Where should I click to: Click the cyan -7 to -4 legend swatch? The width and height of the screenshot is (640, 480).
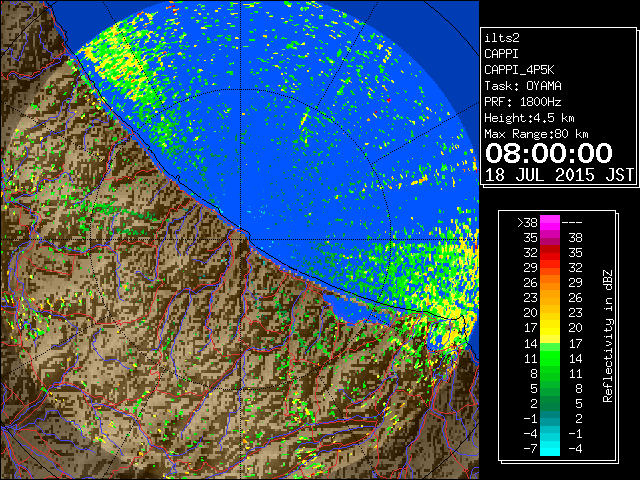550,448
